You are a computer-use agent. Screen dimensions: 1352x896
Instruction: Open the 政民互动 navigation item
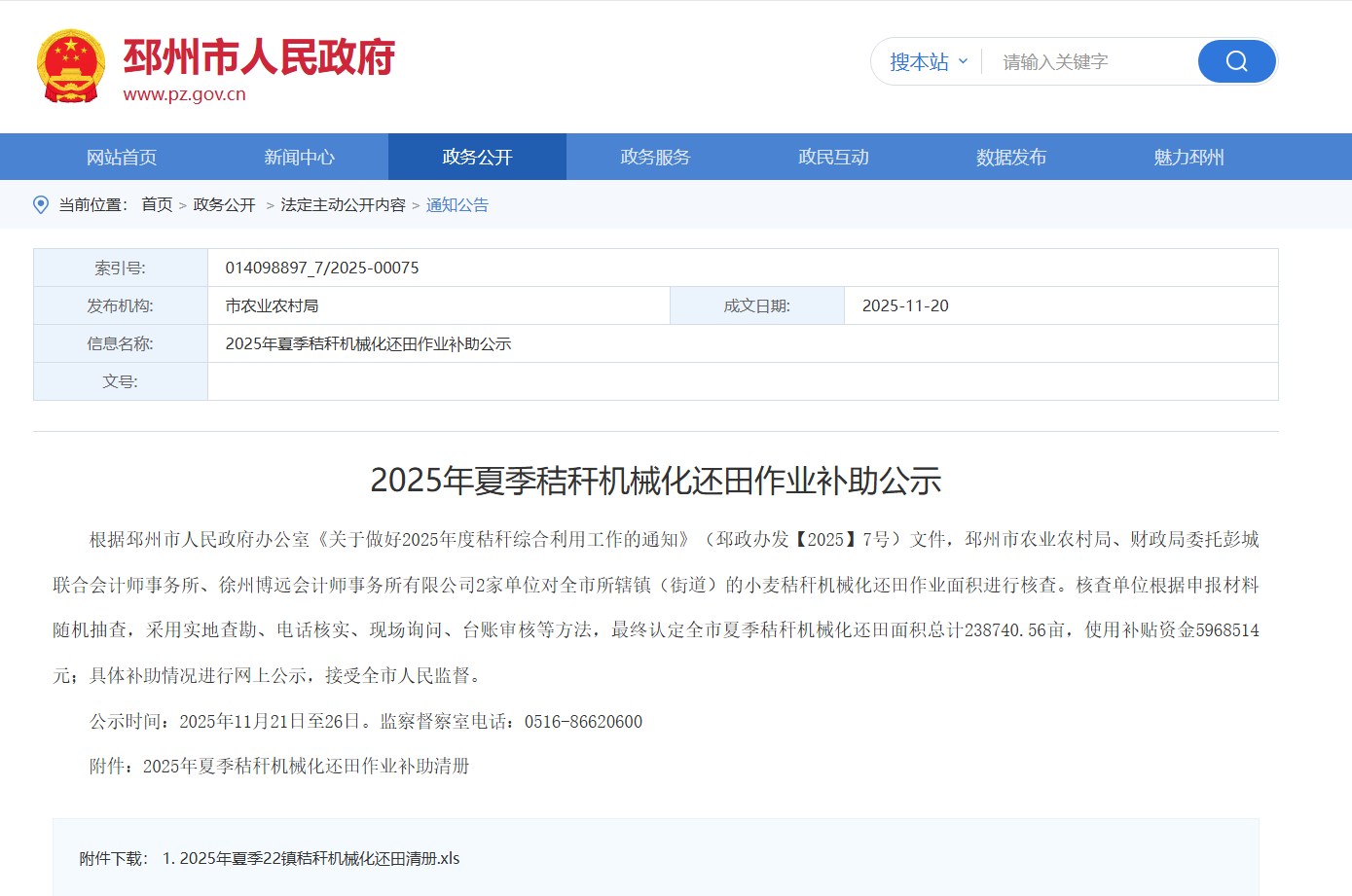point(833,158)
